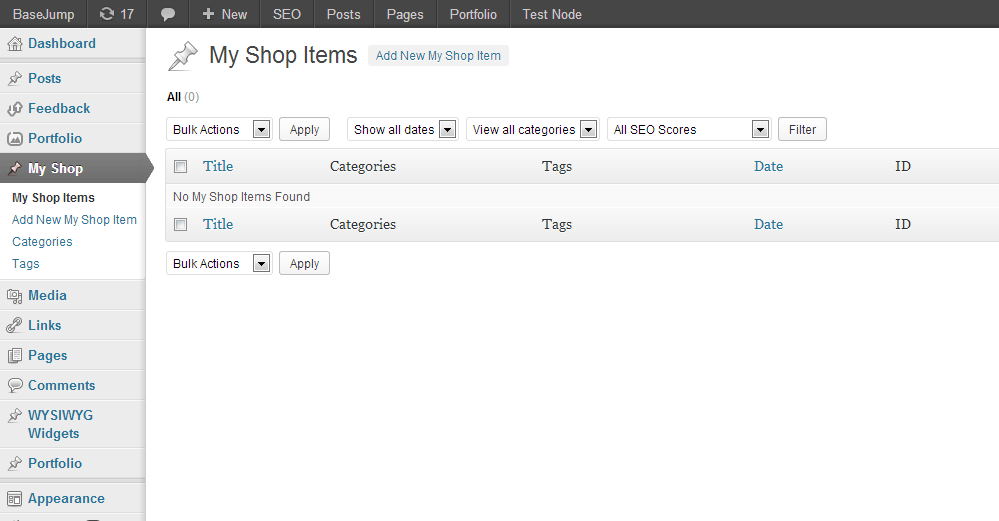This screenshot has width=999, height=521.
Task: Click the Add New My Shop Item button
Action: click(x=438, y=55)
